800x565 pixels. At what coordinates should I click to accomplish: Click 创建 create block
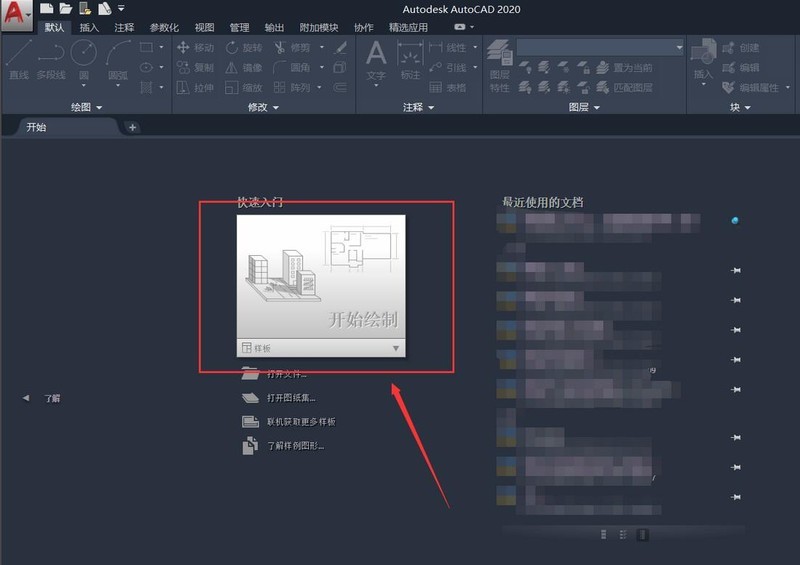[741, 48]
